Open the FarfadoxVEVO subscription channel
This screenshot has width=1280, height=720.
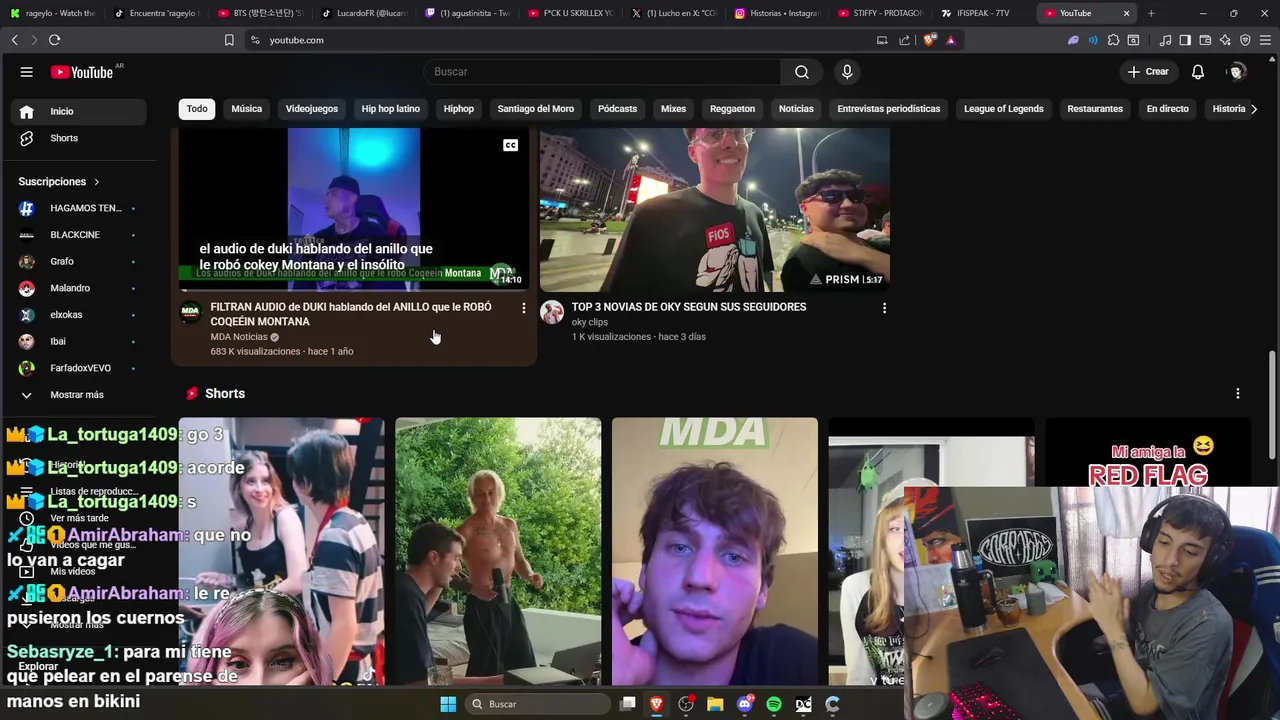click(78, 368)
